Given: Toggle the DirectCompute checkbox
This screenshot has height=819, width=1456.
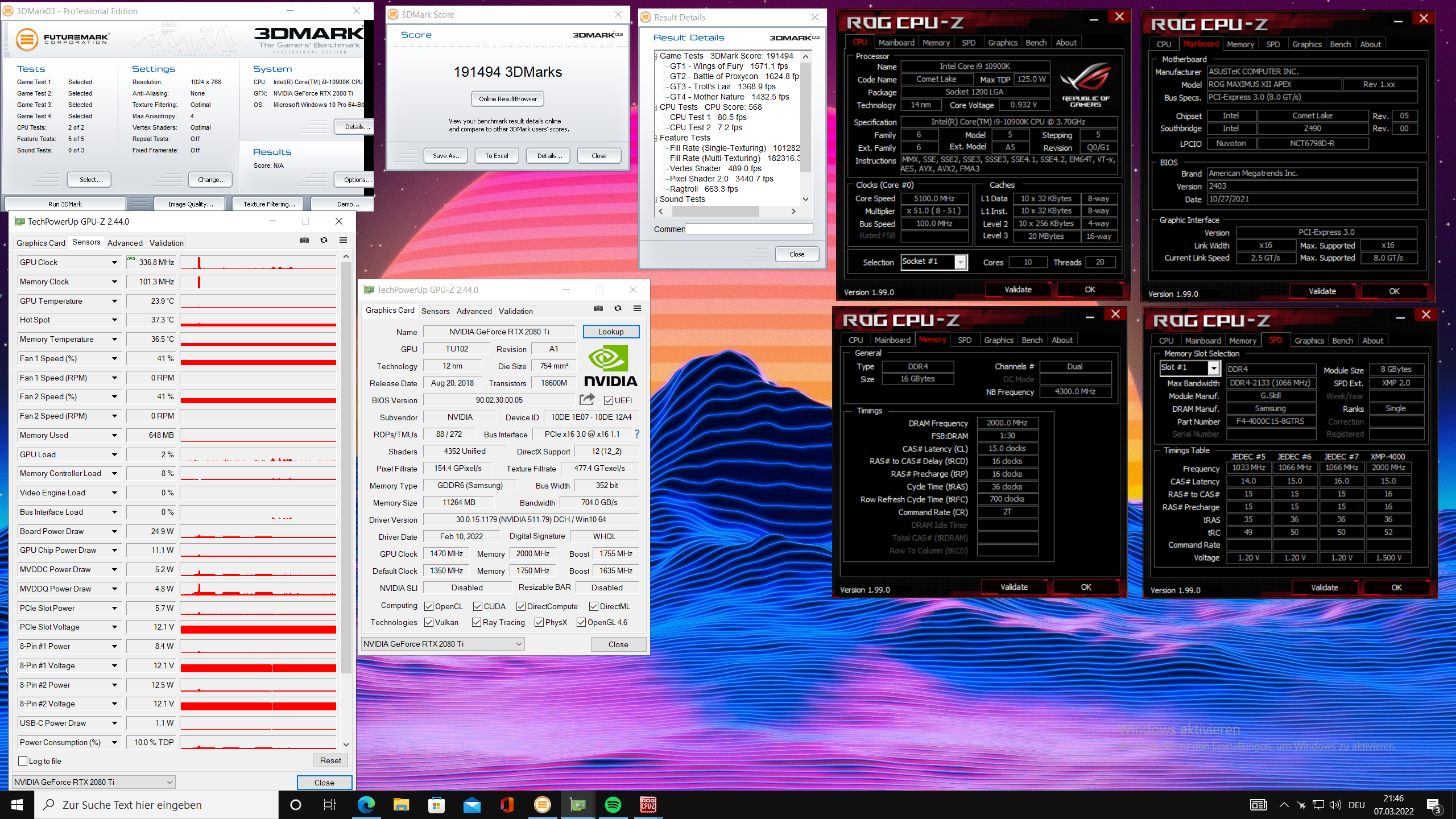Looking at the screenshot, I should (x=521, y=606).
